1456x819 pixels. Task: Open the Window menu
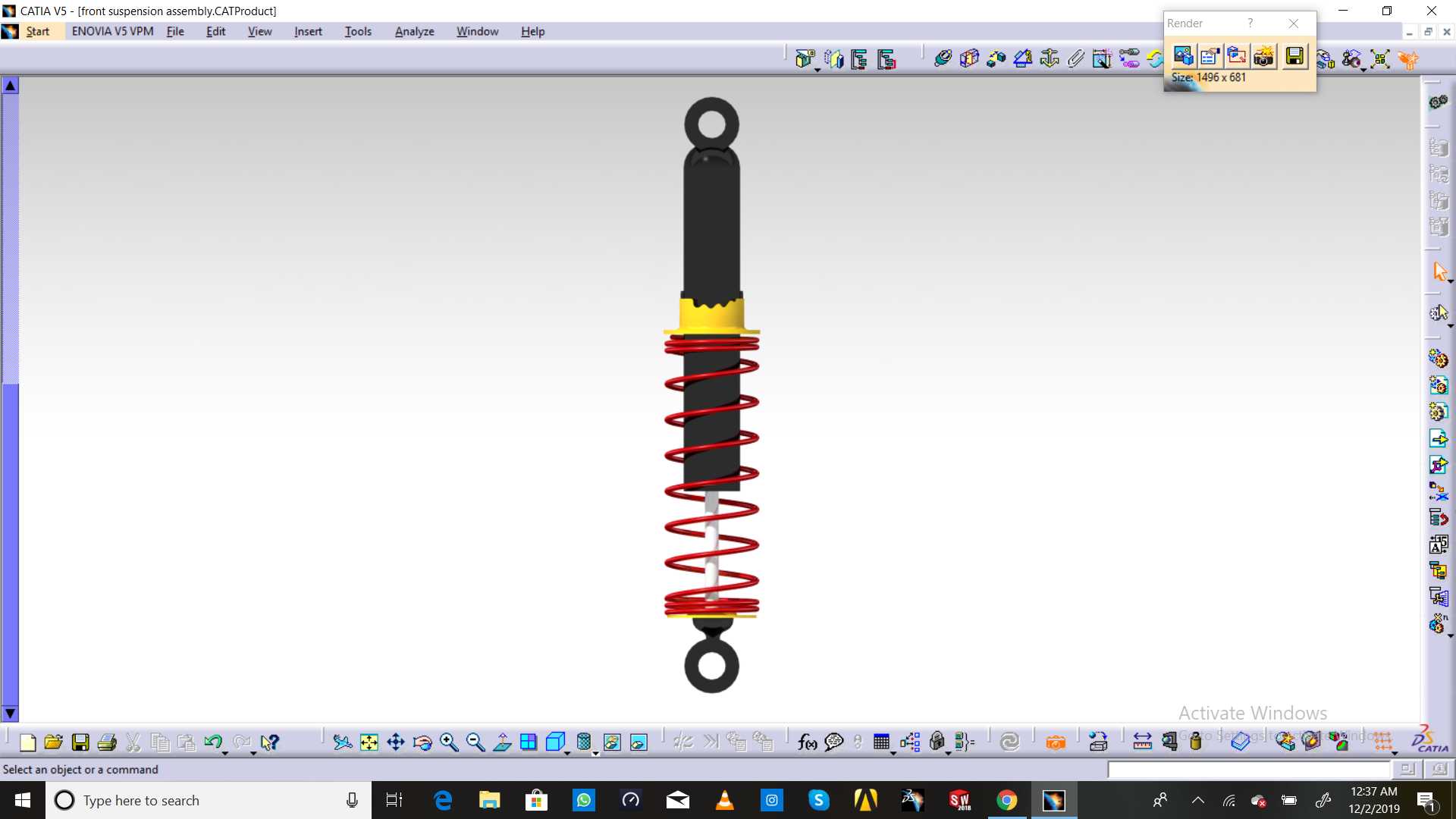pos(477,32)
